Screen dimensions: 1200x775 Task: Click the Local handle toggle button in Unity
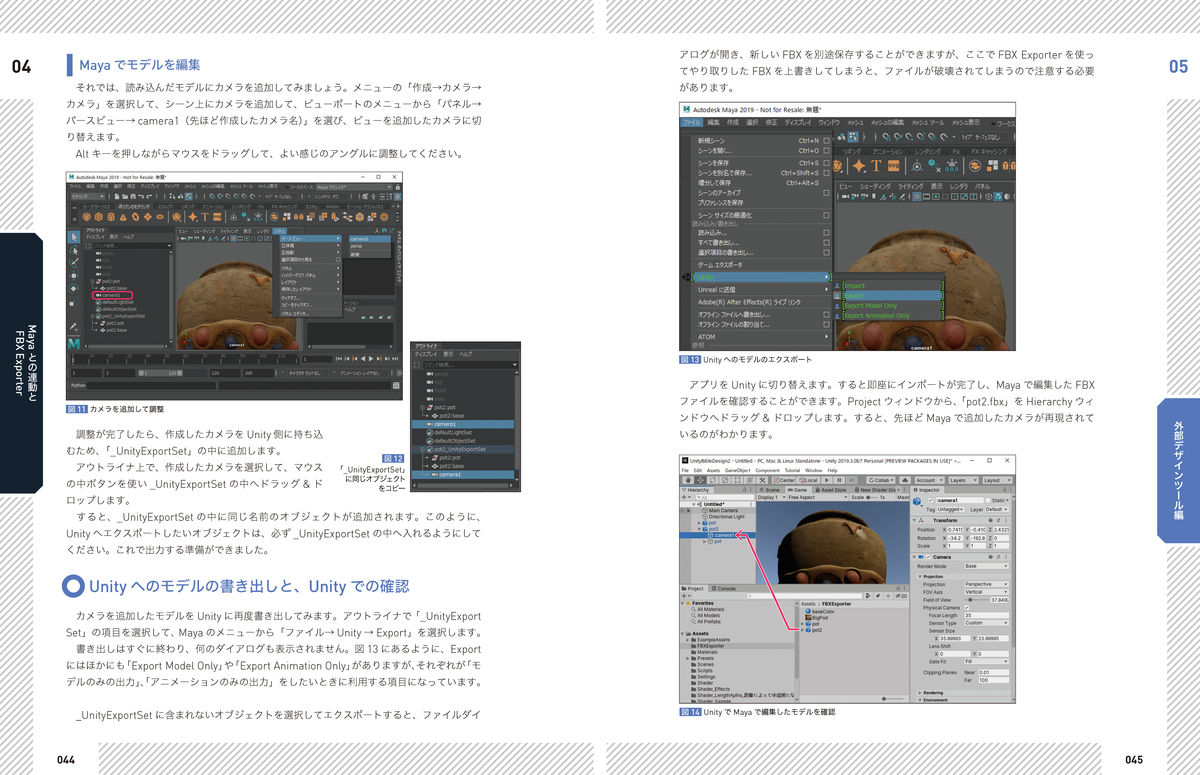coord(807,480)
